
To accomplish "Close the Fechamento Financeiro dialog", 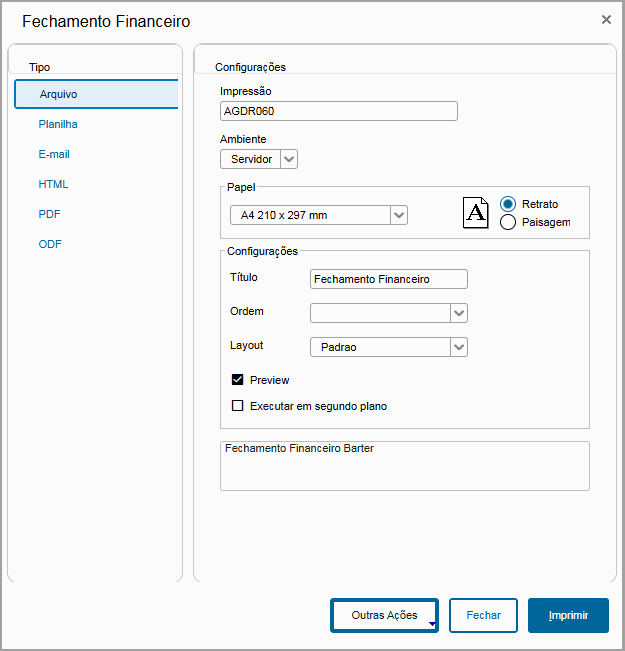I will (606, 19).
